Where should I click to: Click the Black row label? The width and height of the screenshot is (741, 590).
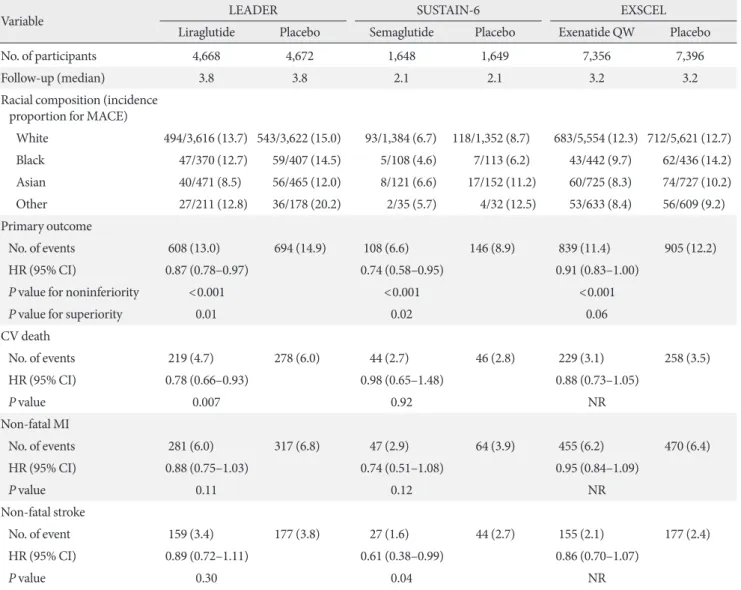(30, 160)
